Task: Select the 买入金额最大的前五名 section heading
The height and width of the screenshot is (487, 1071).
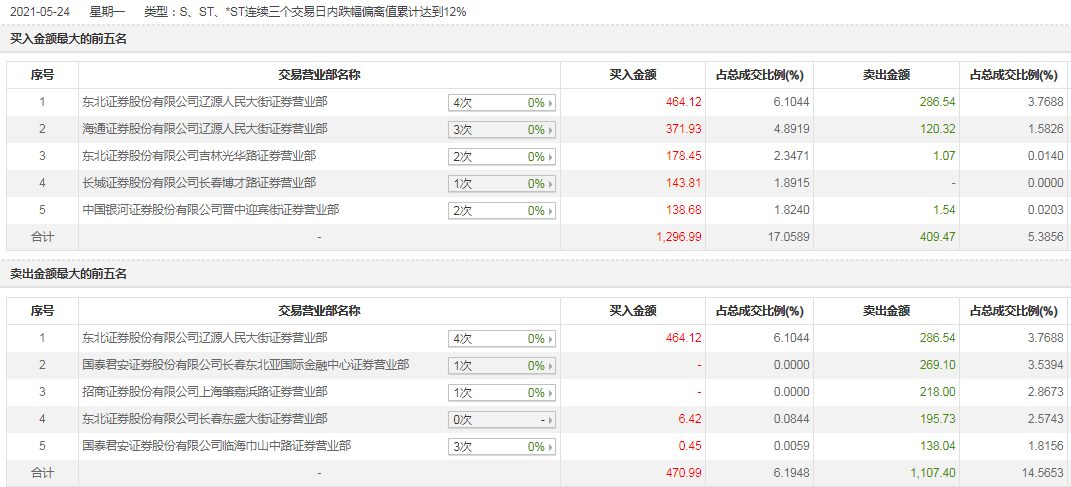Action: pos(69,39)
